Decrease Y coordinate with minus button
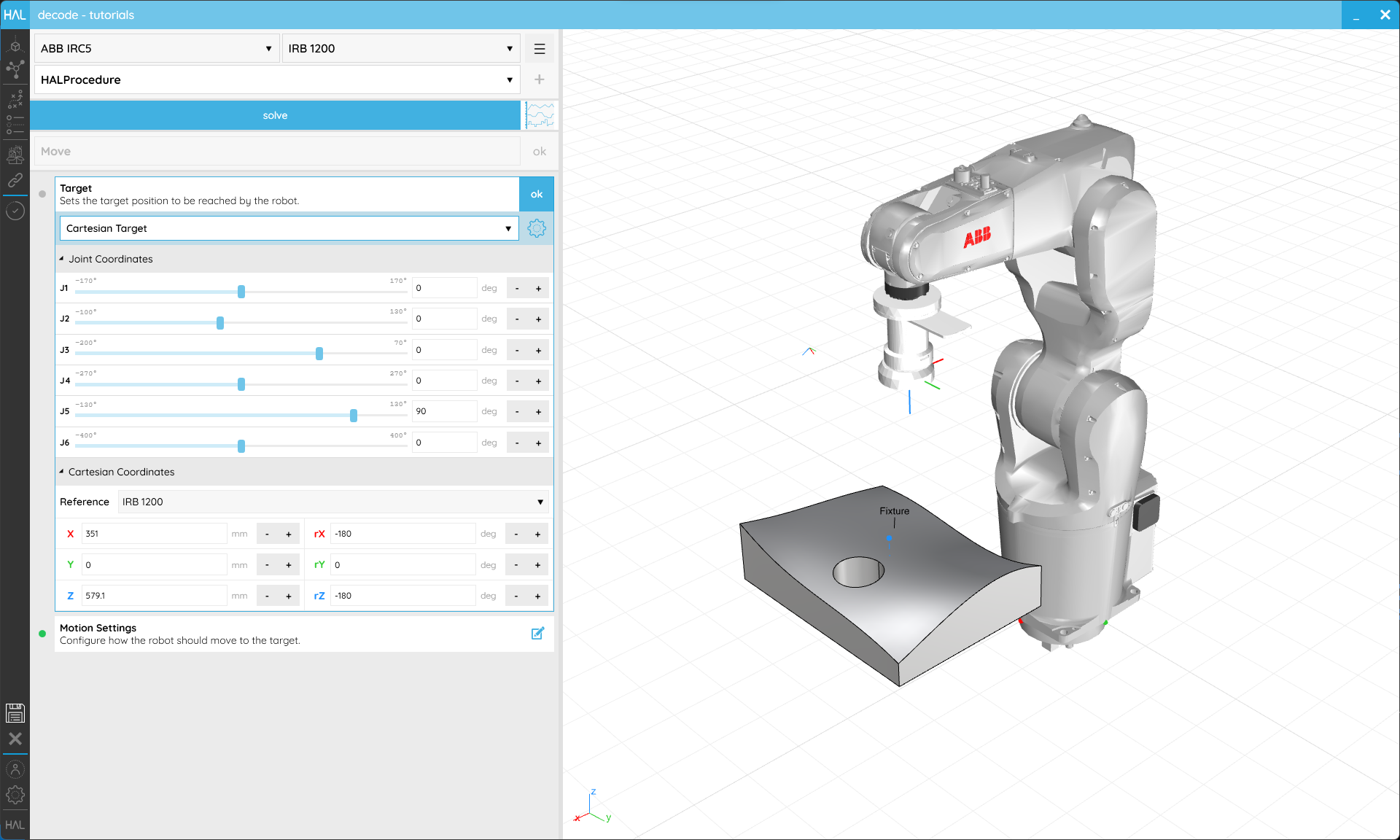The width and height of the screenshot is (1400, 840). [267, 565]
